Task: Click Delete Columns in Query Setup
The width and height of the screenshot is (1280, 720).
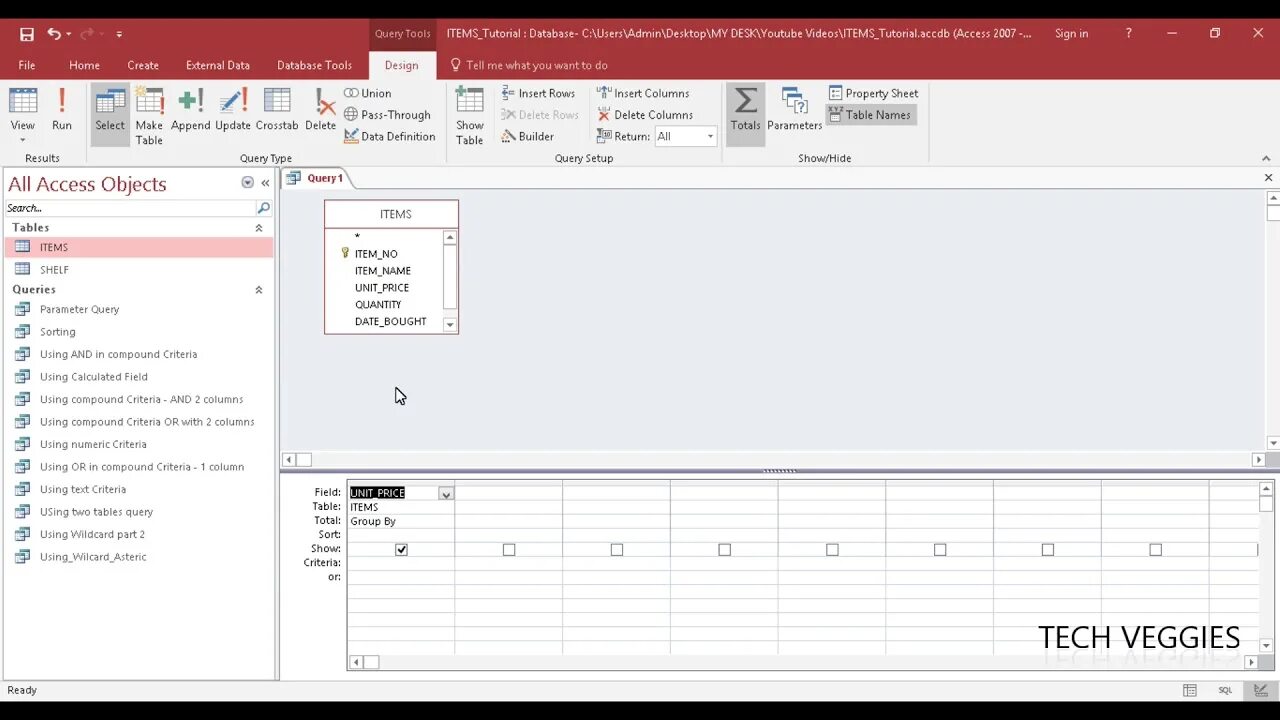Action: (x=645, y=115)
